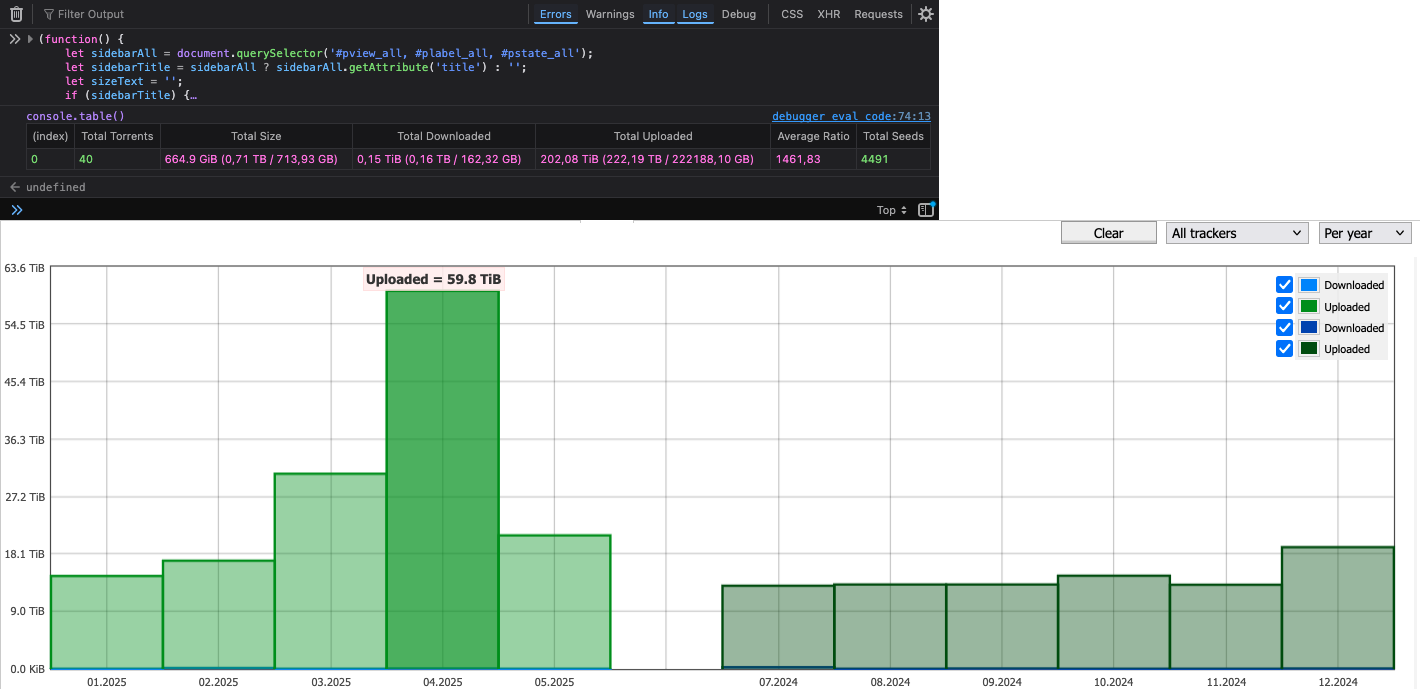1420x689 pixels.
Task: Select the 202,08 TiB uploaded cell
Action: [x=653, y=159]
